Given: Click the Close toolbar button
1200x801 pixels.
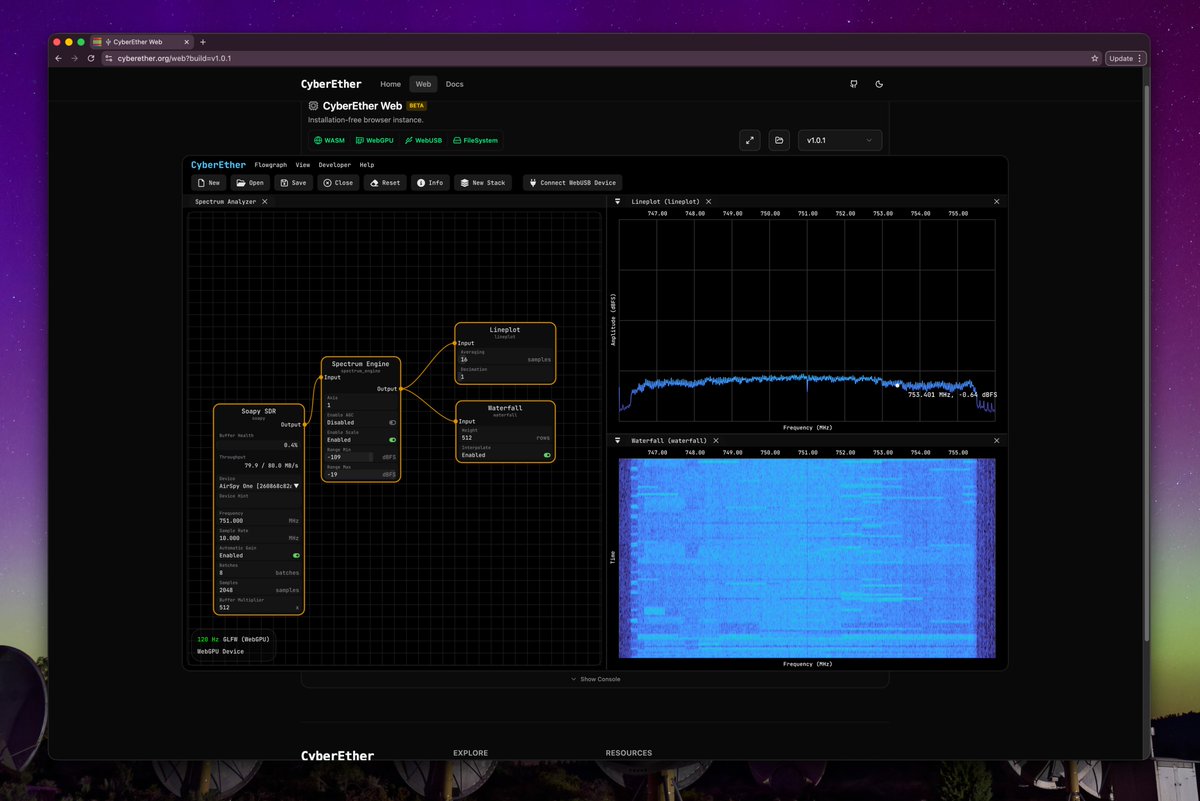Looking at the screenshot, I should point(338,183).
